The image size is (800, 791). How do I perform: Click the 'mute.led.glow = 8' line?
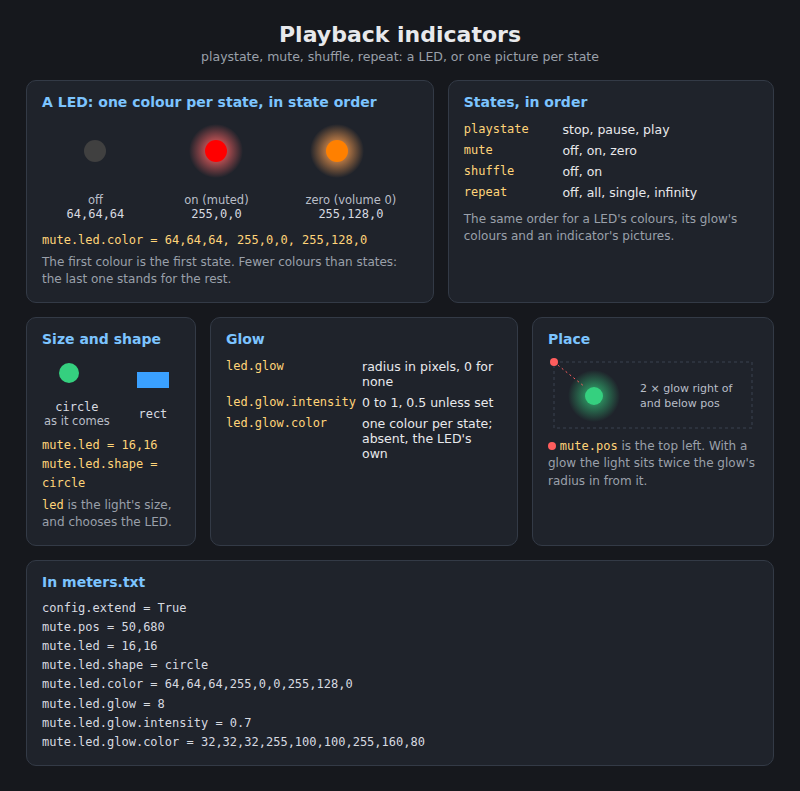pos(103,704)
